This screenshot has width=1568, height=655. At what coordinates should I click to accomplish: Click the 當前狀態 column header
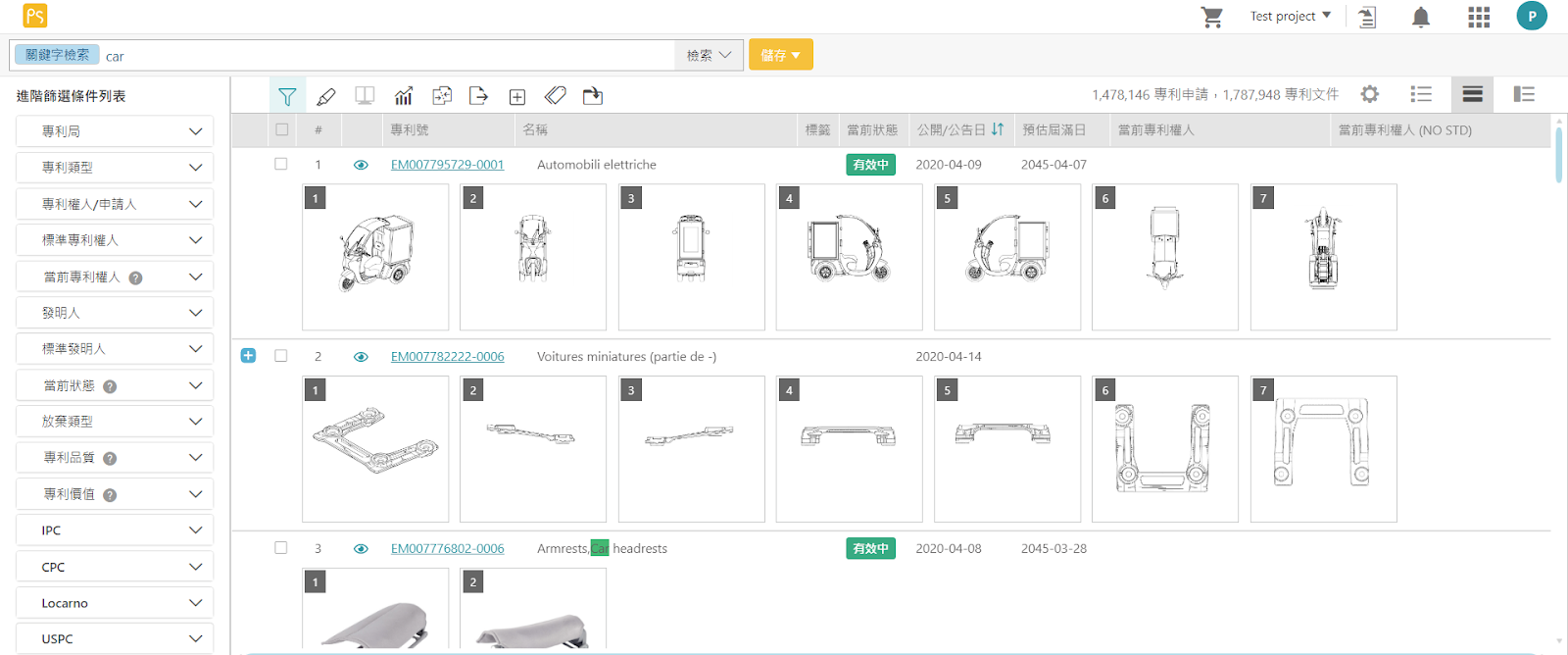(872, 129)
